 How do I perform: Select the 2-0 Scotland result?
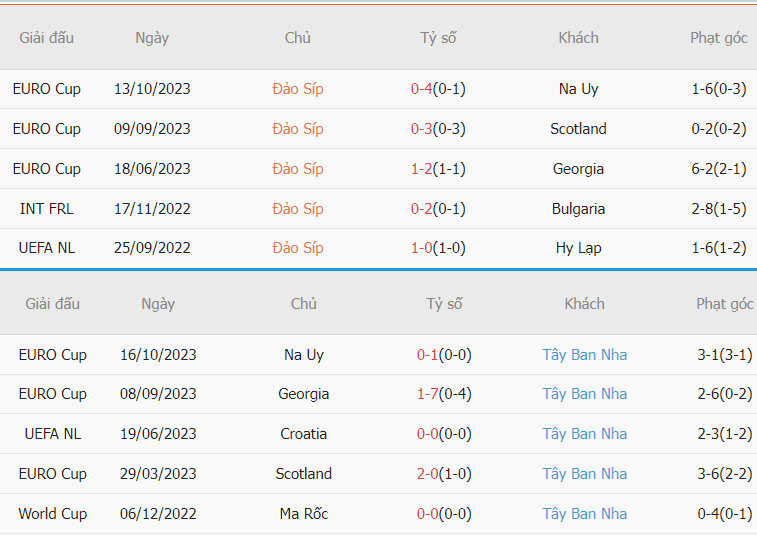point(427,474)
